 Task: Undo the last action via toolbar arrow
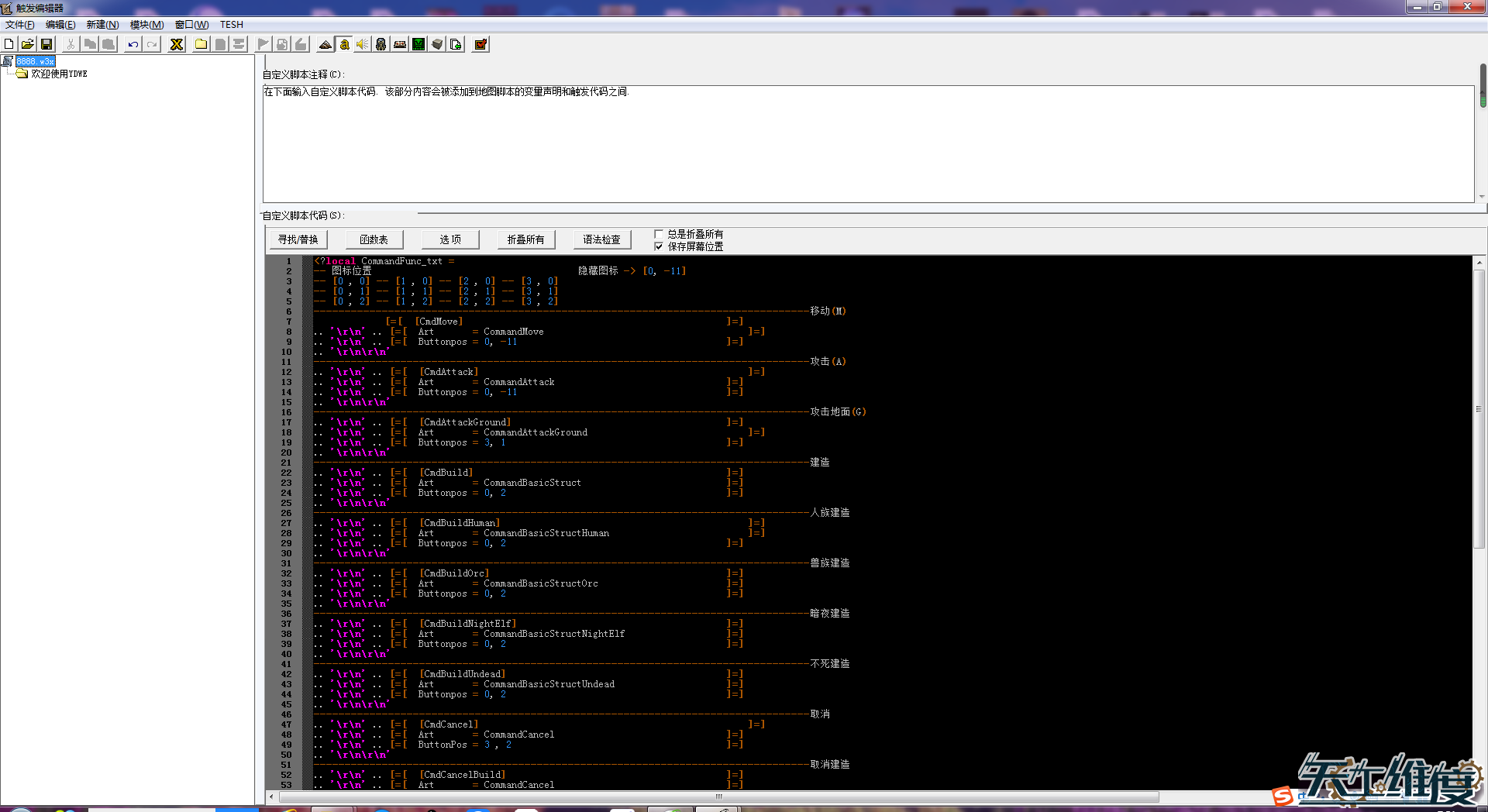(x=133, y=44)
